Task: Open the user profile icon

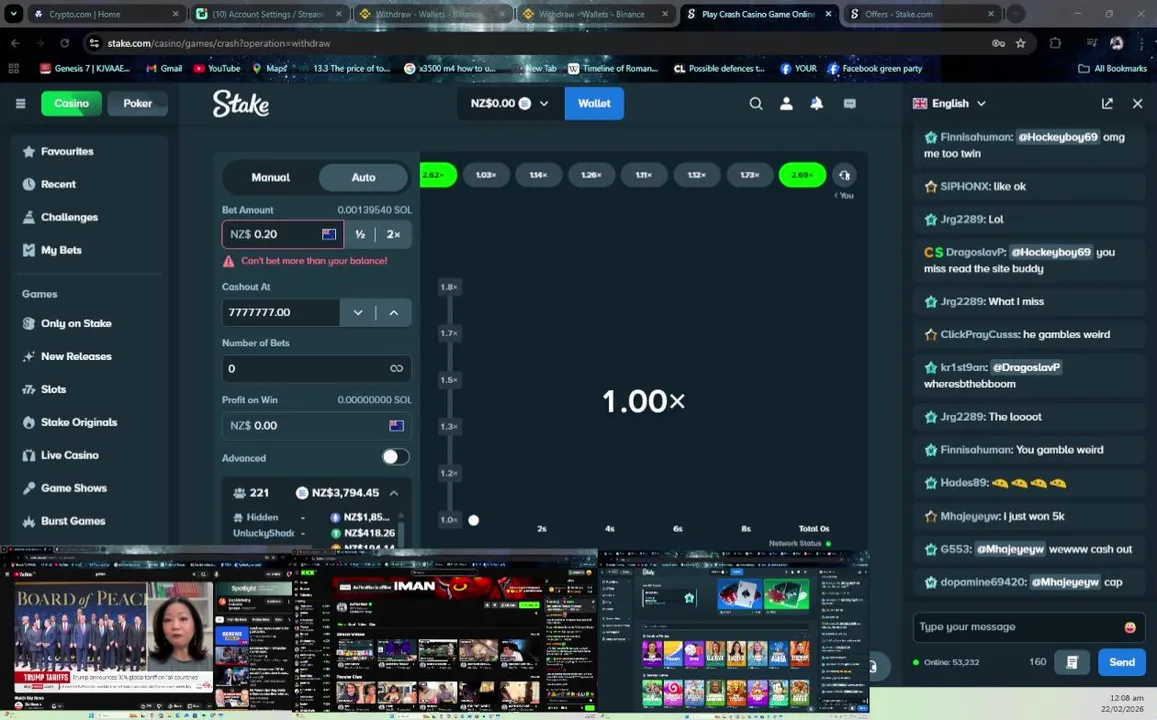Action: [x=787, y=103]
